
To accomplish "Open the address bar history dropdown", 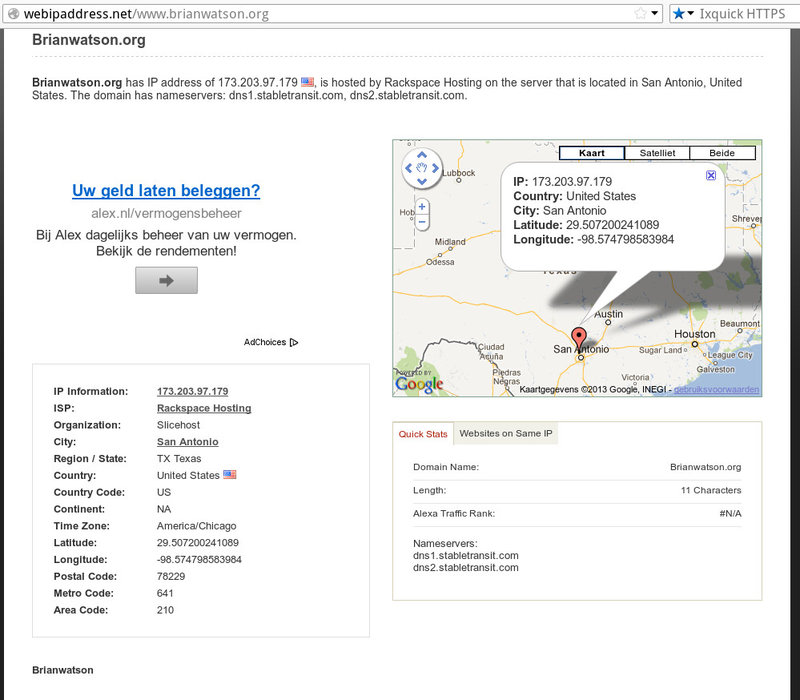I will [655, 14].
